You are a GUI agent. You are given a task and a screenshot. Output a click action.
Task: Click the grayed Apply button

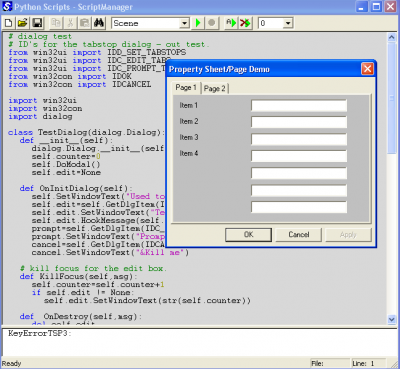[348, 234]
